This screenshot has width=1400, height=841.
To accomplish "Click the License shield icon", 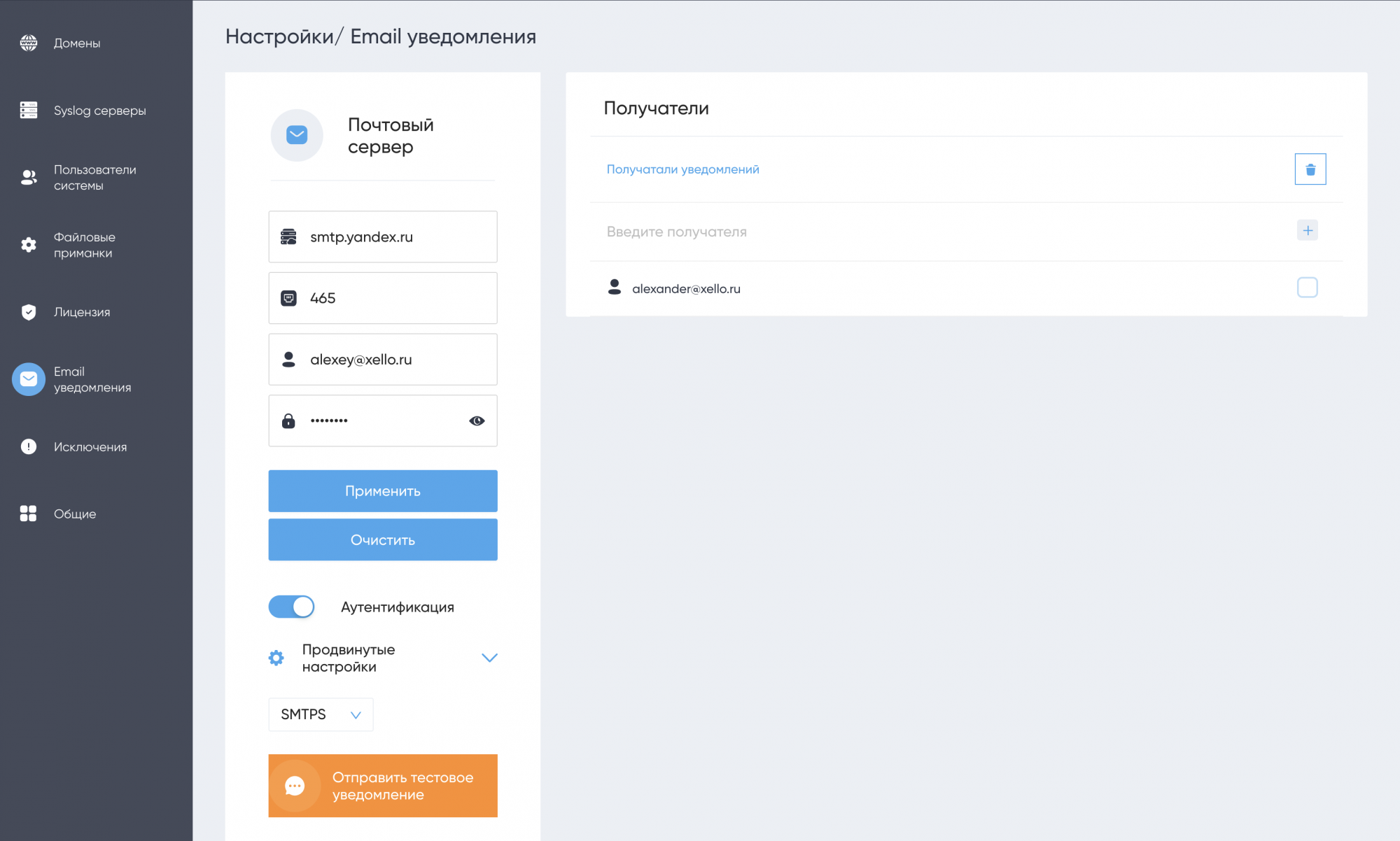I will (29, 312).
